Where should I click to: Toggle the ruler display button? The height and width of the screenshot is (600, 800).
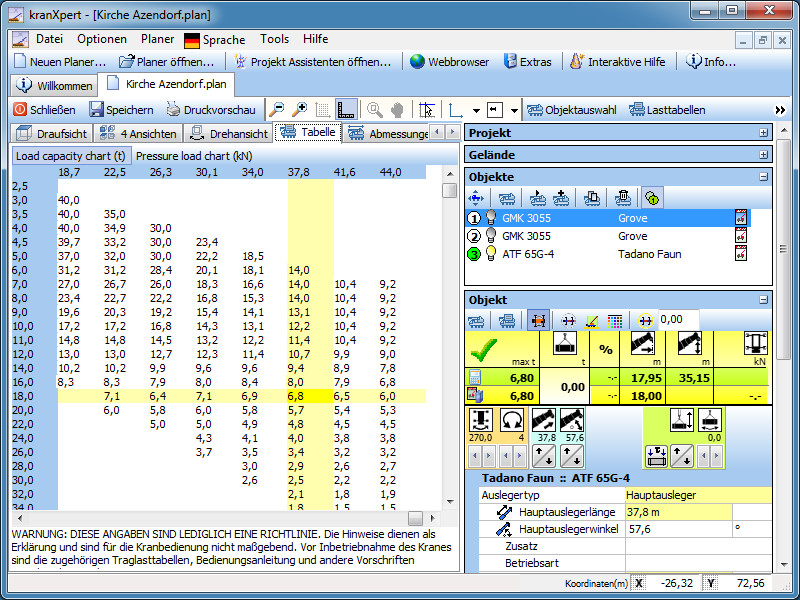click(x=346, y=110)
